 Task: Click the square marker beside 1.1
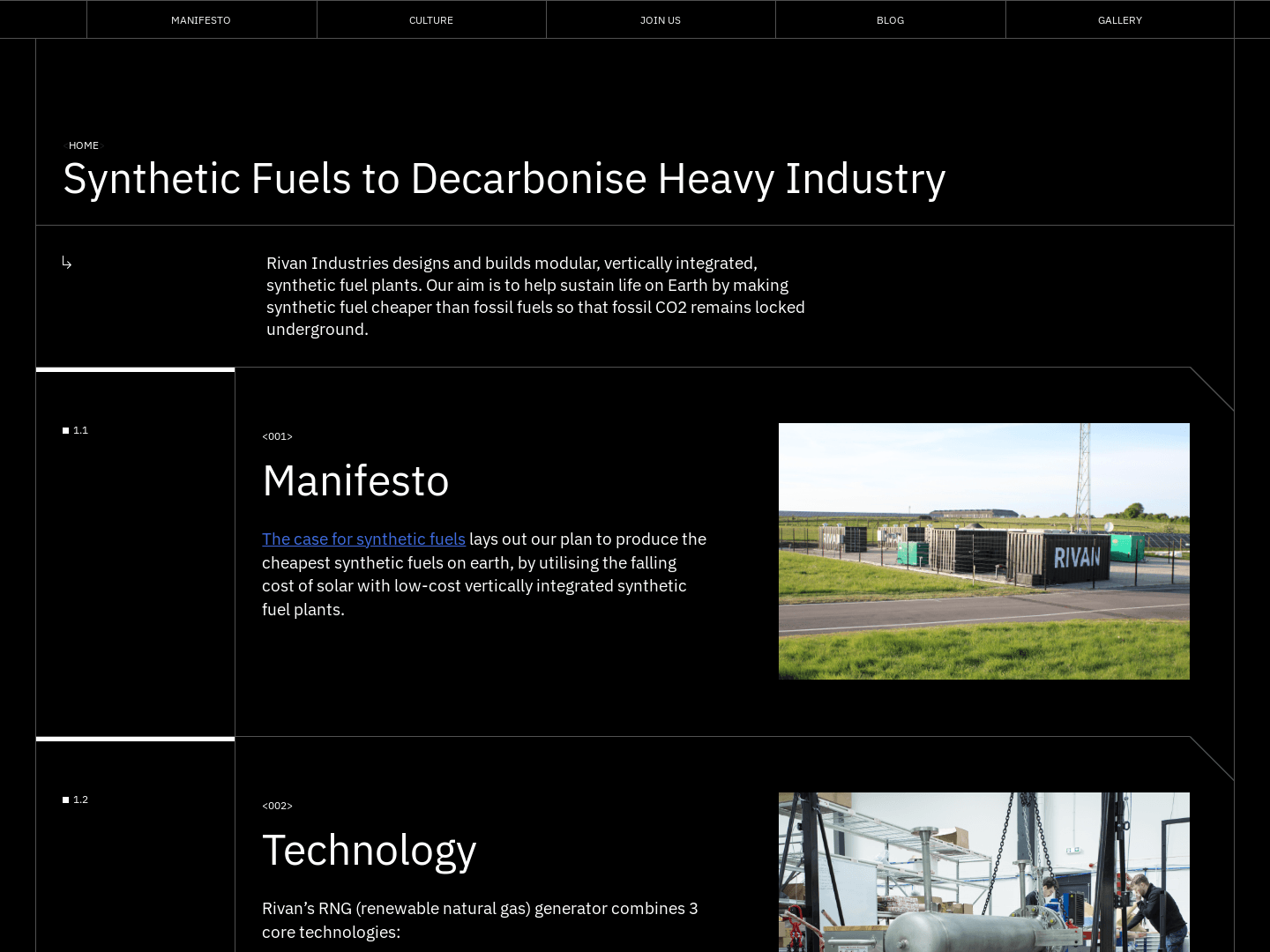(x=65, y=430)
